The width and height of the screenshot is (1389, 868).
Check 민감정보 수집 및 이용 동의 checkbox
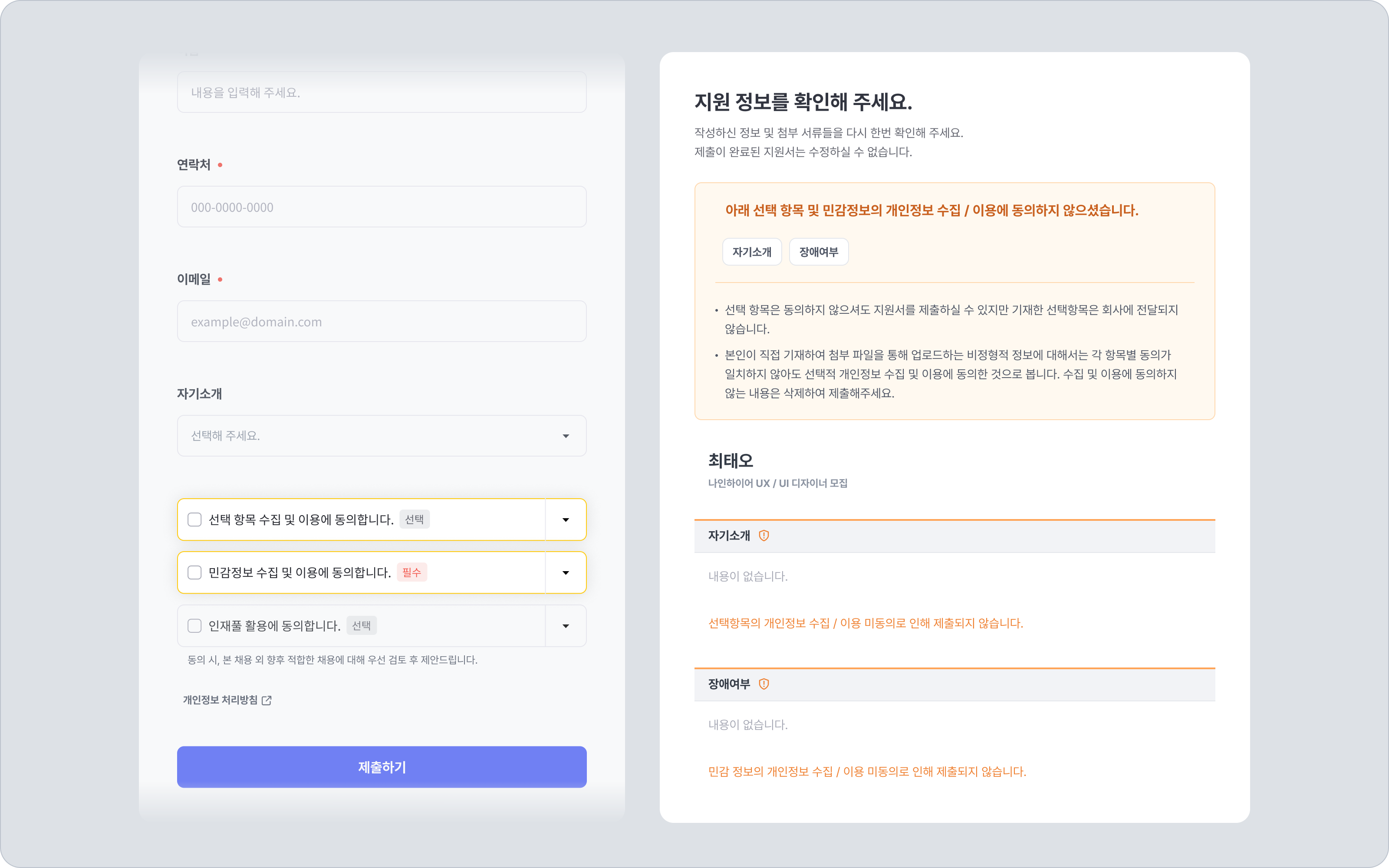coord(194,572)
